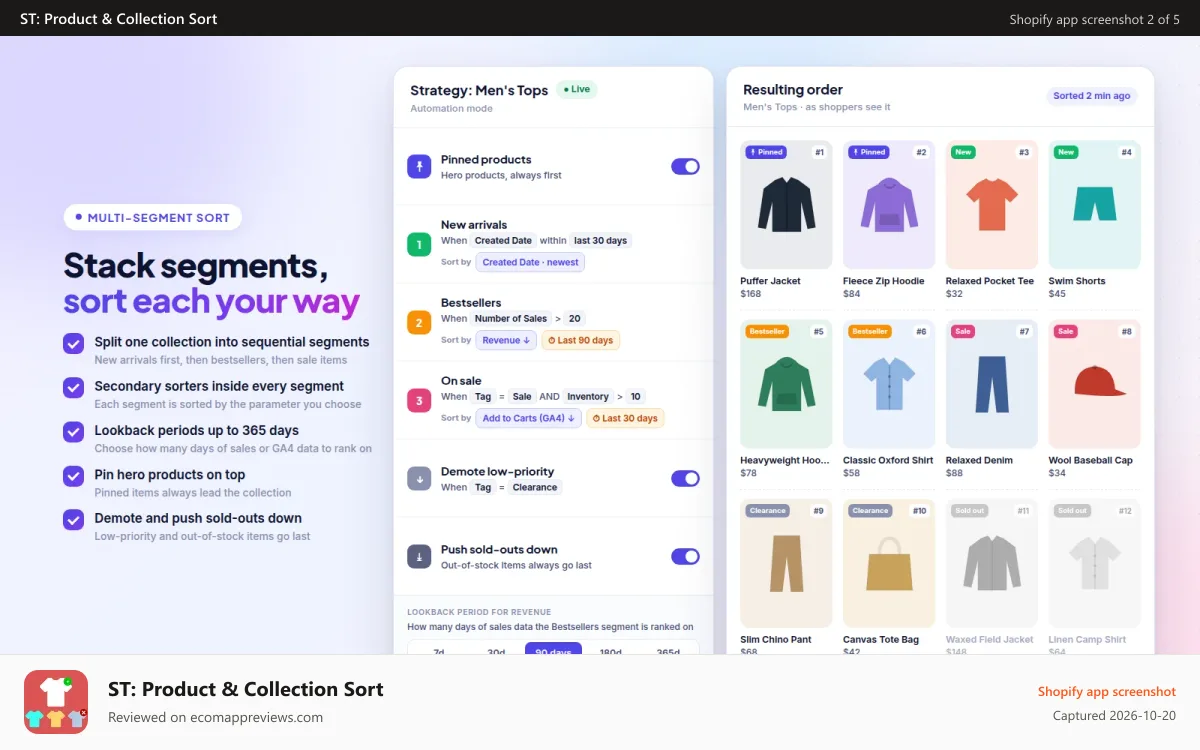The image size is (1200, 750).
Task: Click the Strategy: Men's Tops heading
Action: click(479, 91)
